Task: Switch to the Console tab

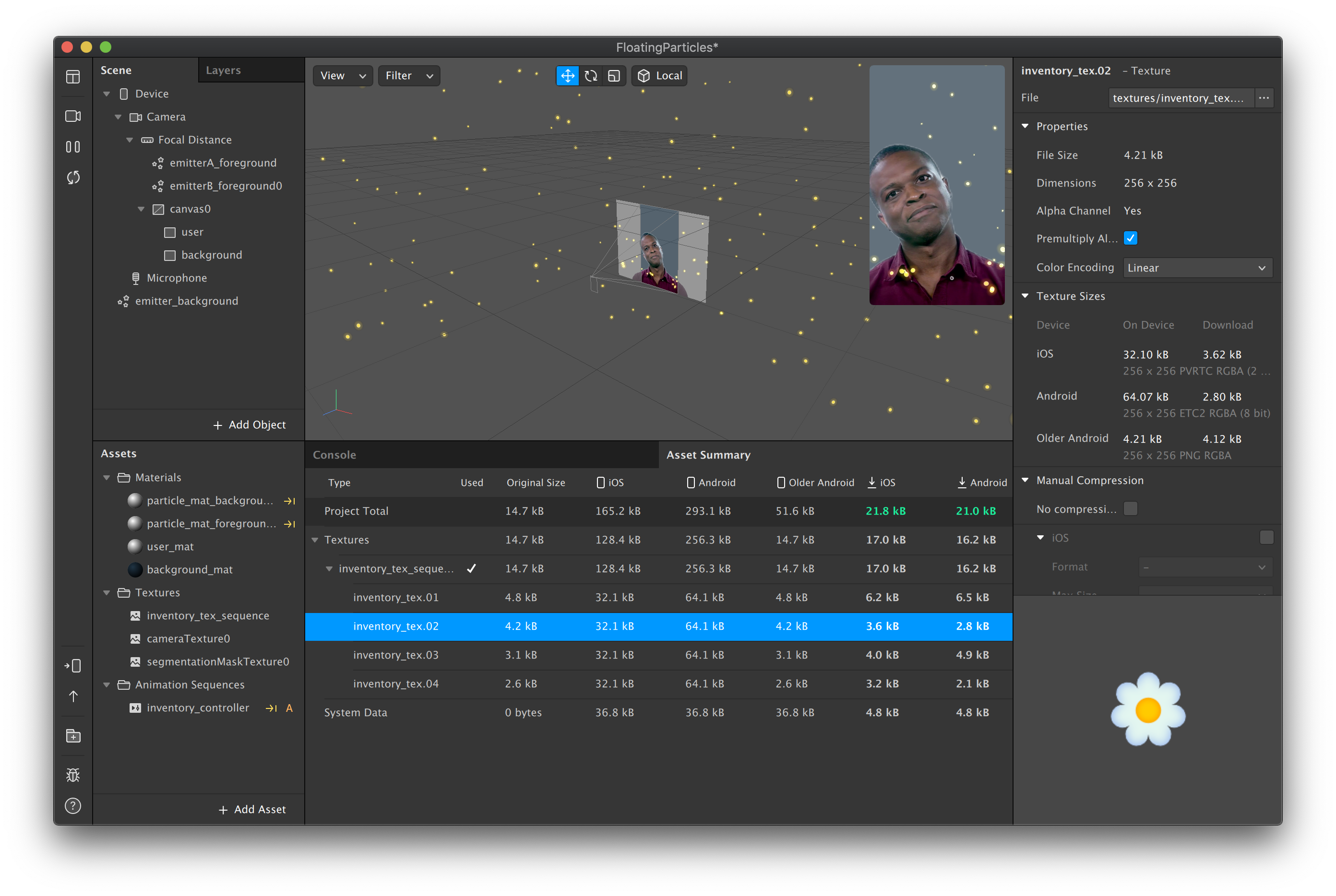Action: pos(334,455)
